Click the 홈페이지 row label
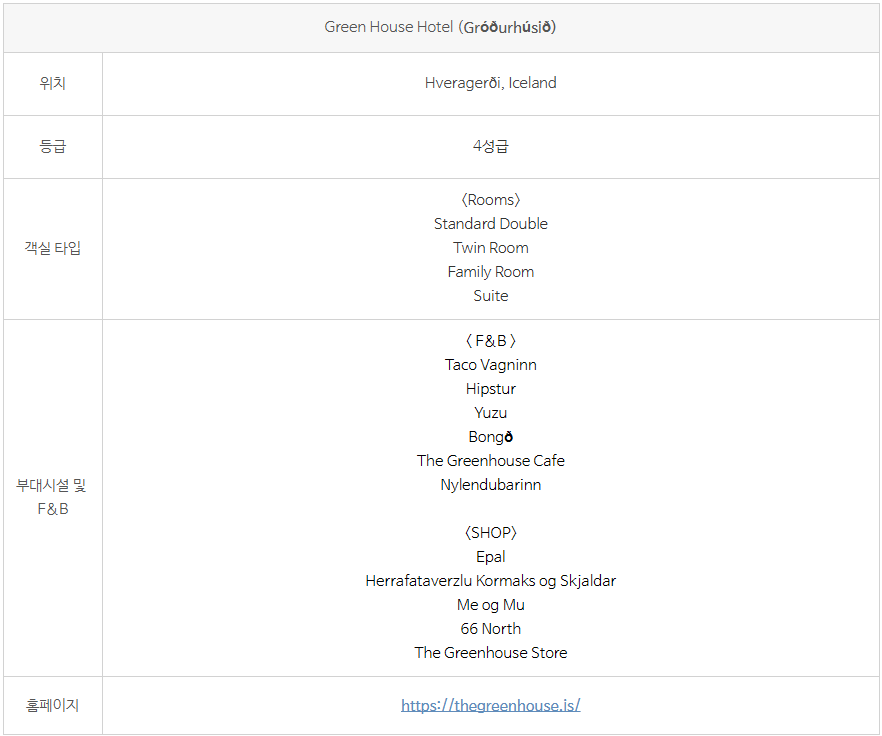882x736 pixels. 52,705
